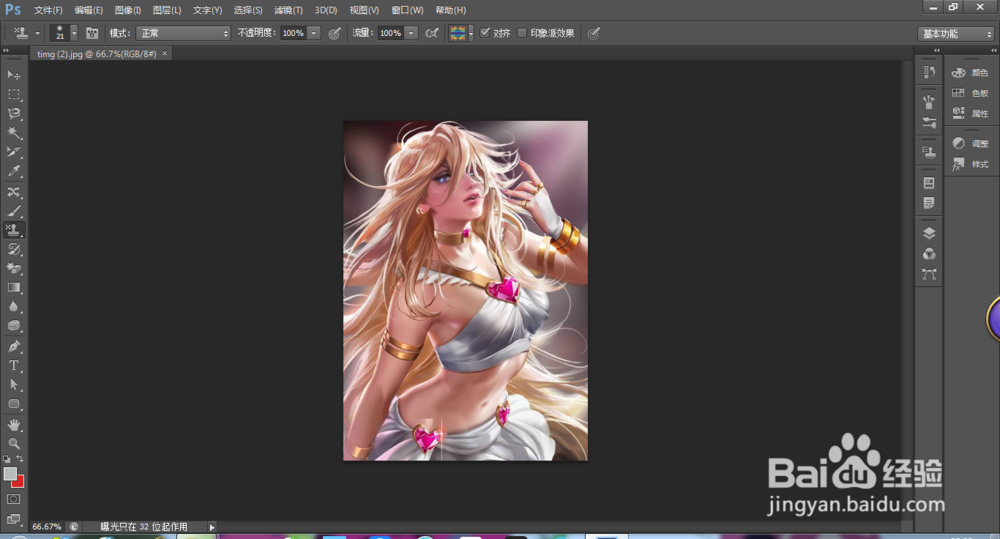Open the 文件(F) menu
The image size is (1000, 539).
click(x=48, y=10)
